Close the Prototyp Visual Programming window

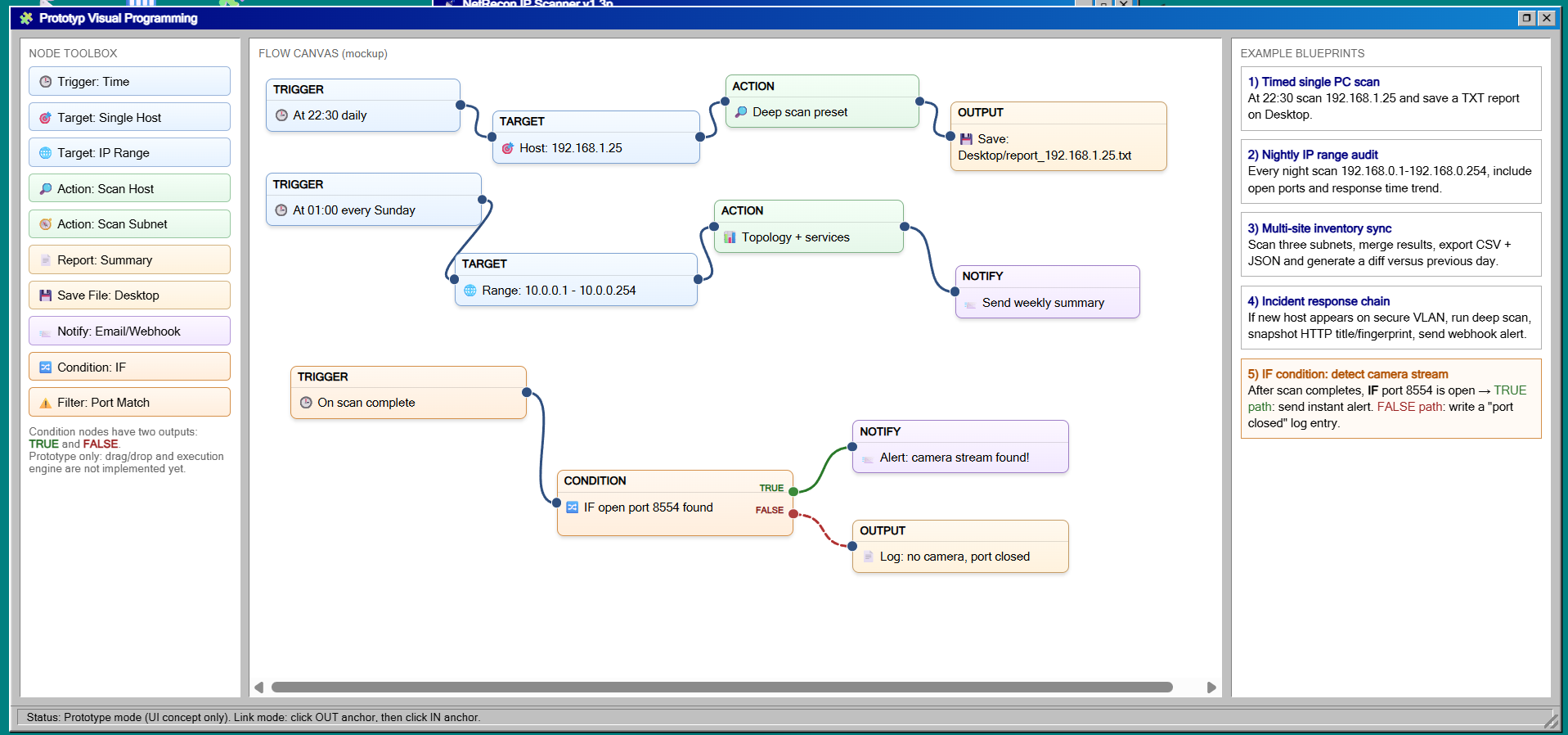point(1546,18)
